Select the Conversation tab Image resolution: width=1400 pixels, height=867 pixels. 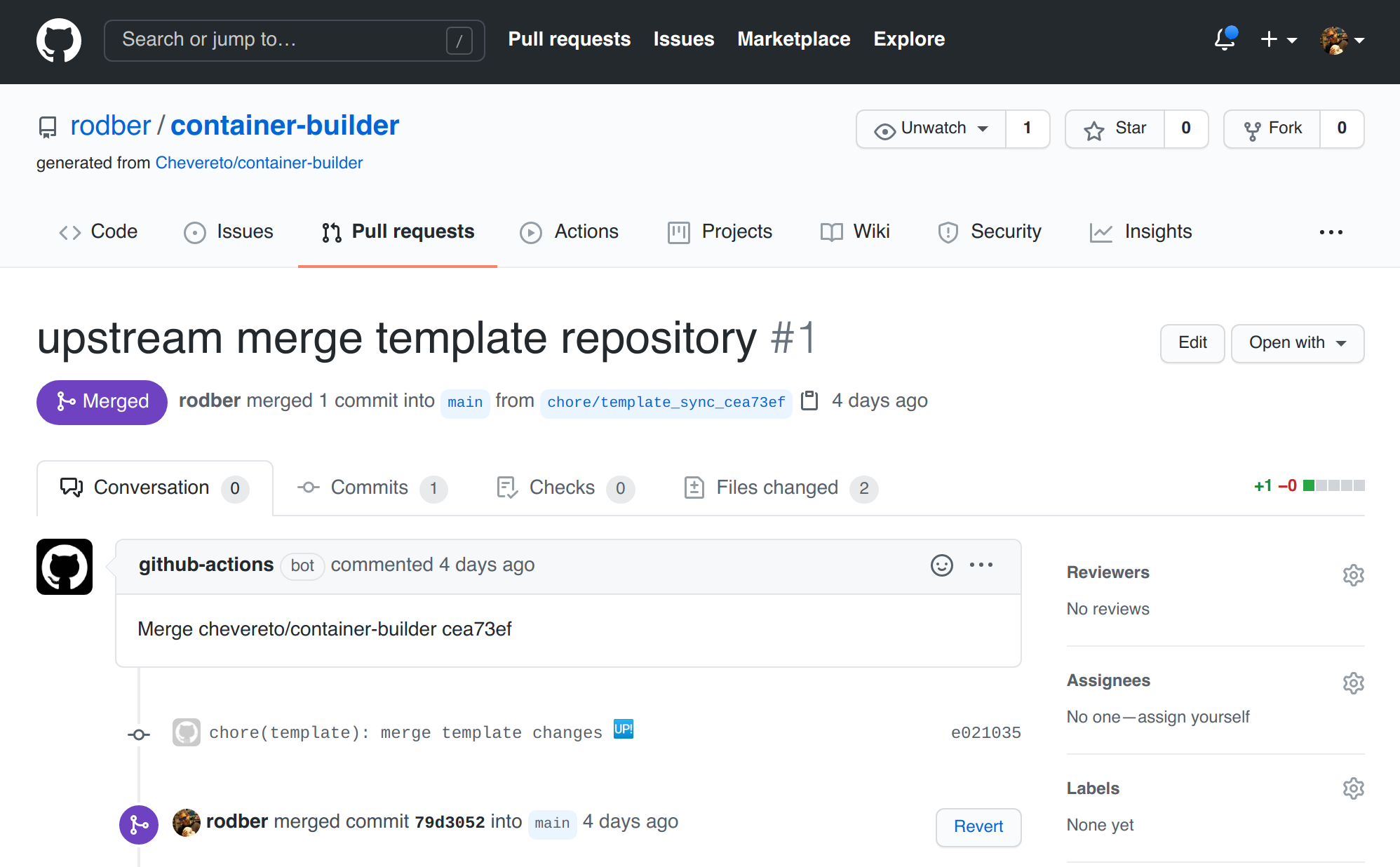[154, 488]
